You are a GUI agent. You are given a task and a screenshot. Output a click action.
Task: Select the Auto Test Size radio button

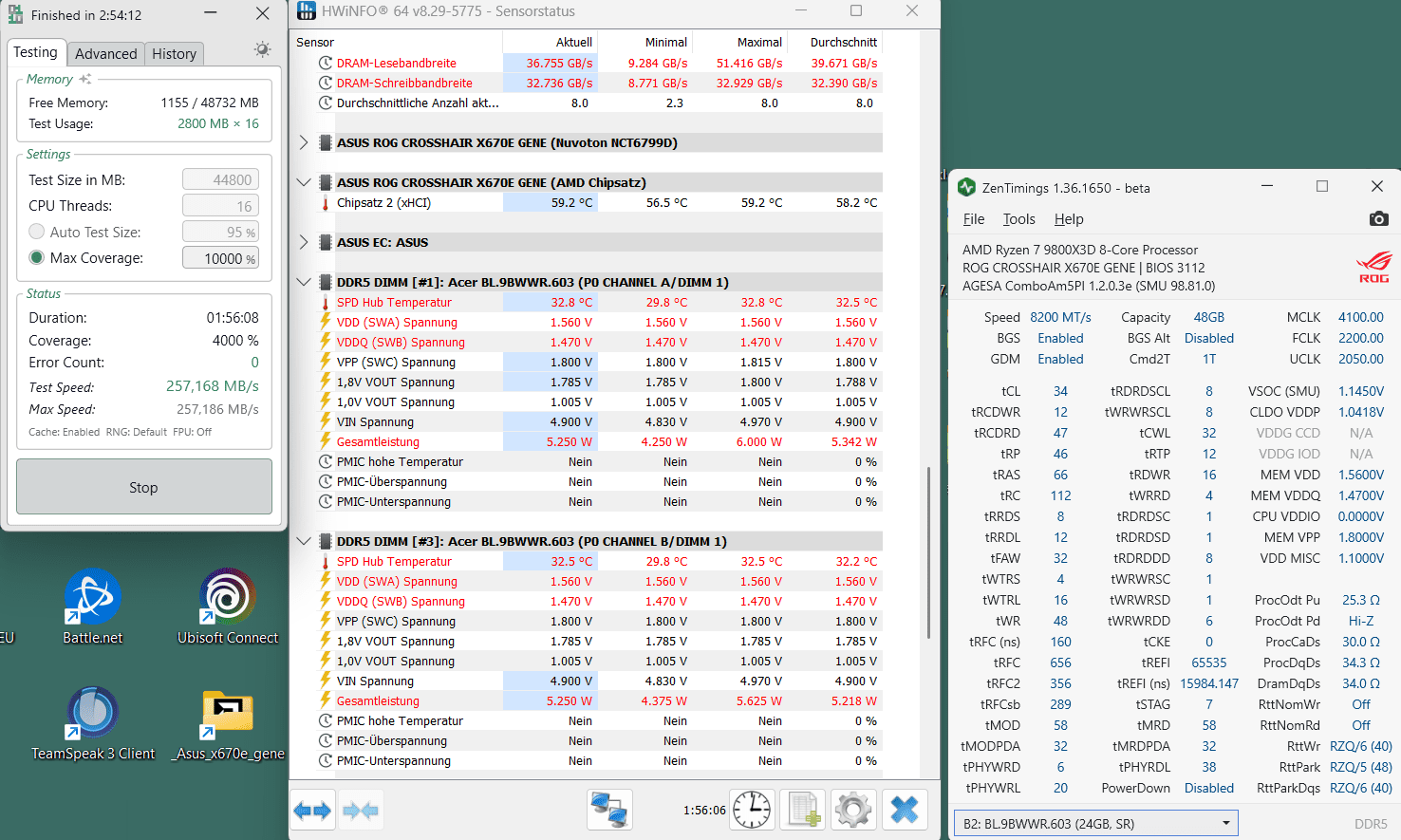(x=37, y=232)
